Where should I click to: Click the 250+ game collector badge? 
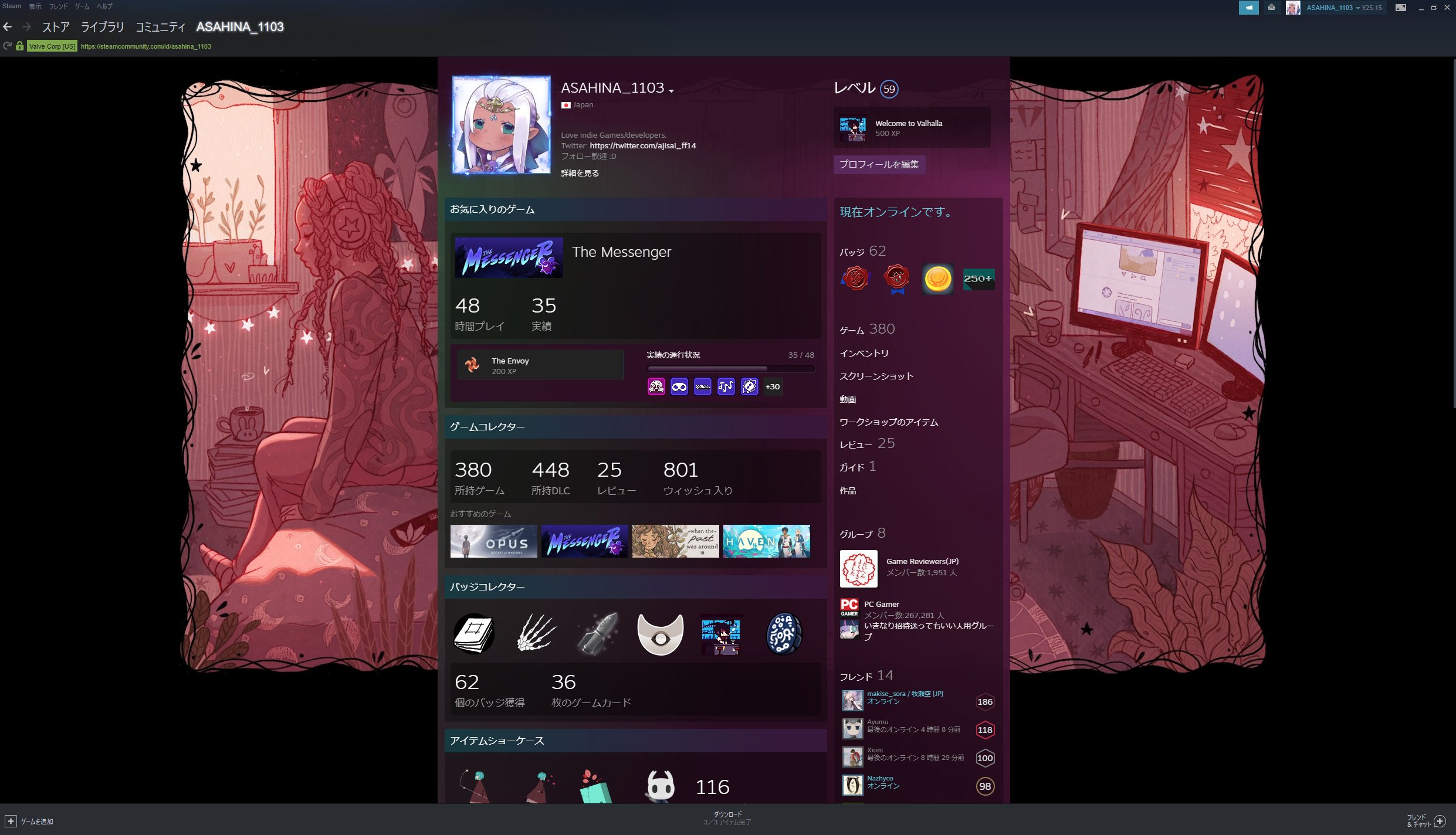coord(978,279)
